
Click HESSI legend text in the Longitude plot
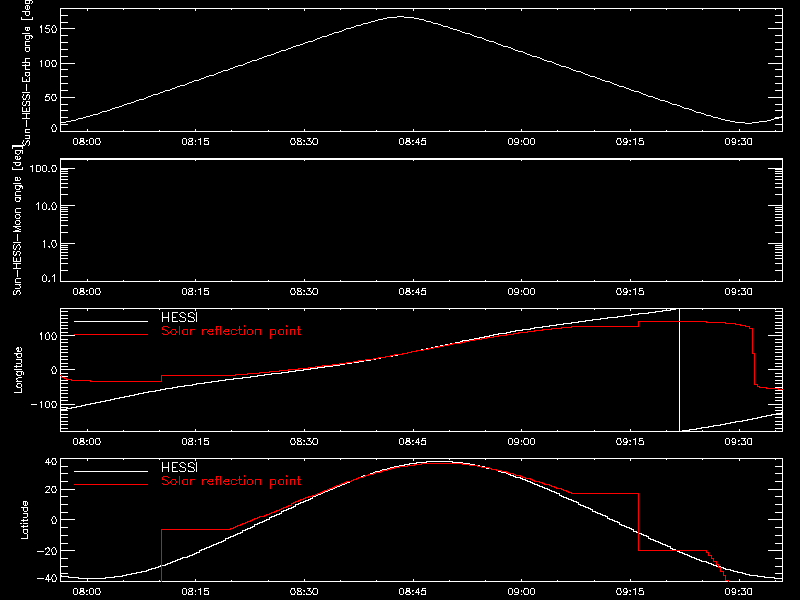click(179, 317)
